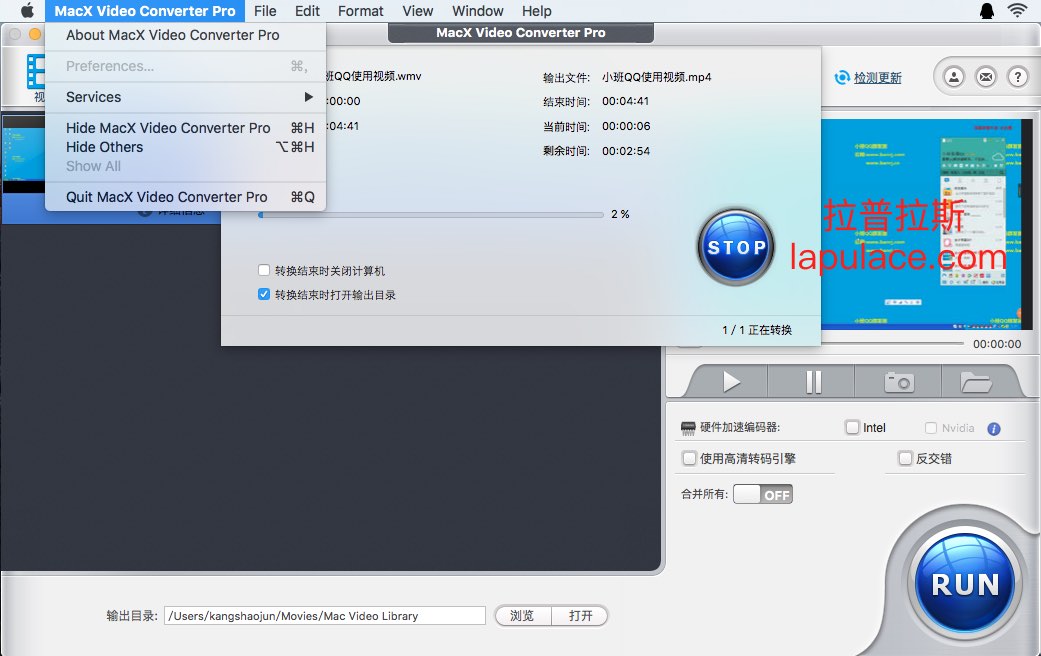Stop the conversion with STOP button
Viewport: 1041px width, 656px height.
click(x=736, y=248)
